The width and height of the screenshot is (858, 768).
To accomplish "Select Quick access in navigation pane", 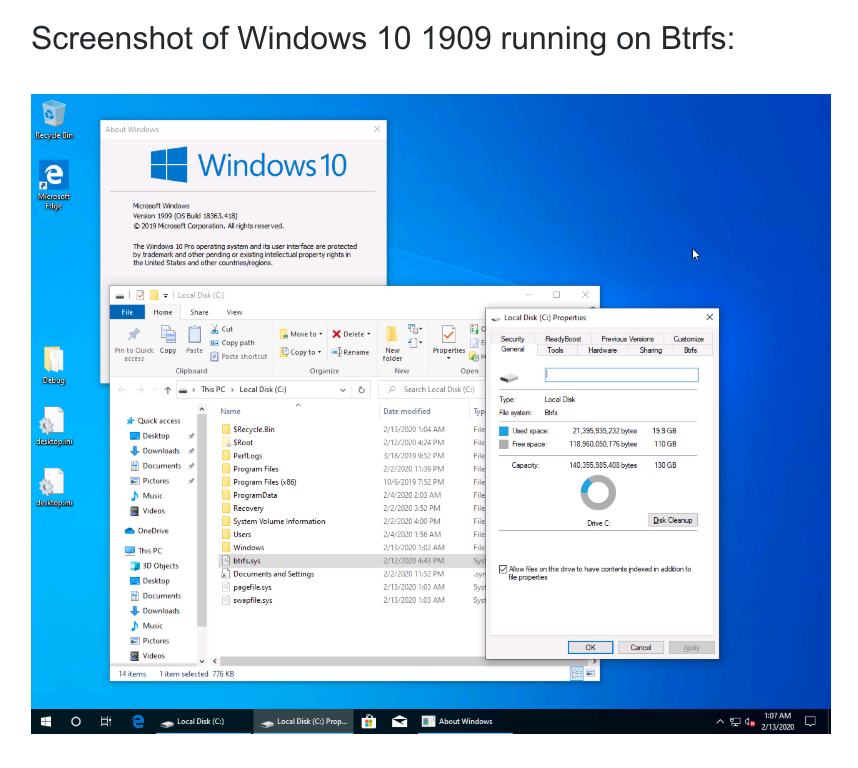I will 153,421.
